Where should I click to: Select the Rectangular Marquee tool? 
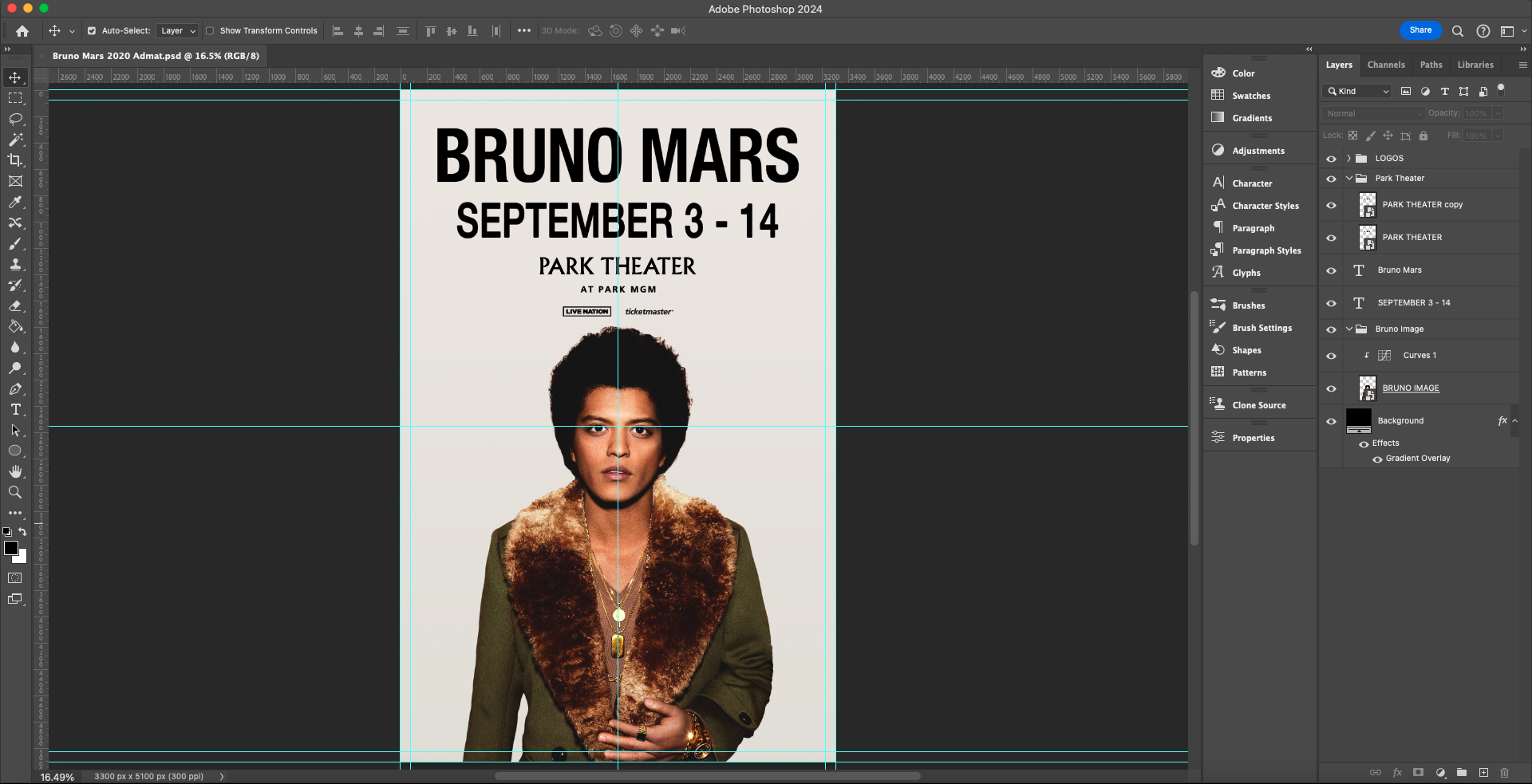click(15, 98)
